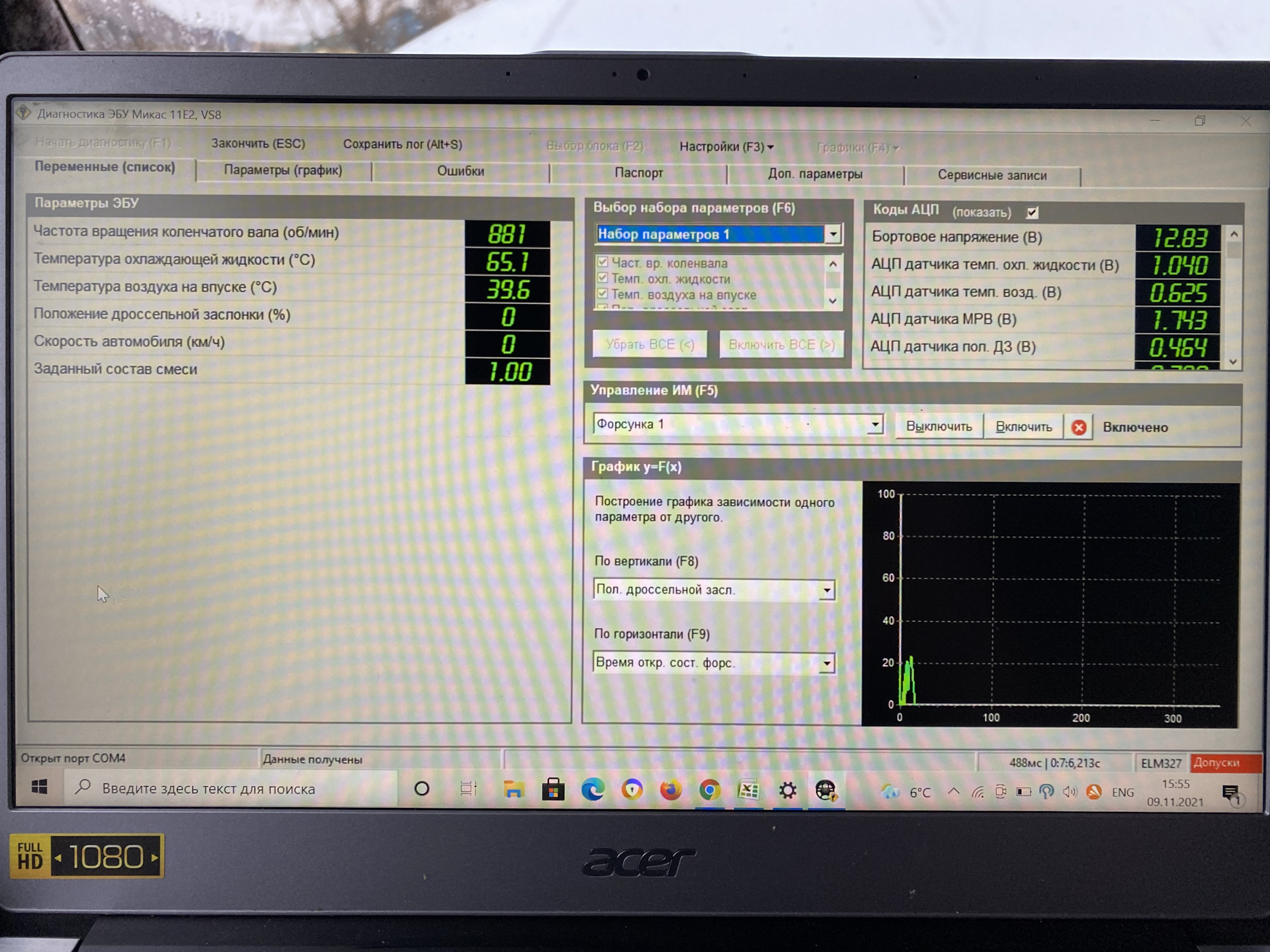The height and width of the screenshot is (952, 1270).
Task: Open the diagnostics app taskbar icon
Action: [825, 790]
